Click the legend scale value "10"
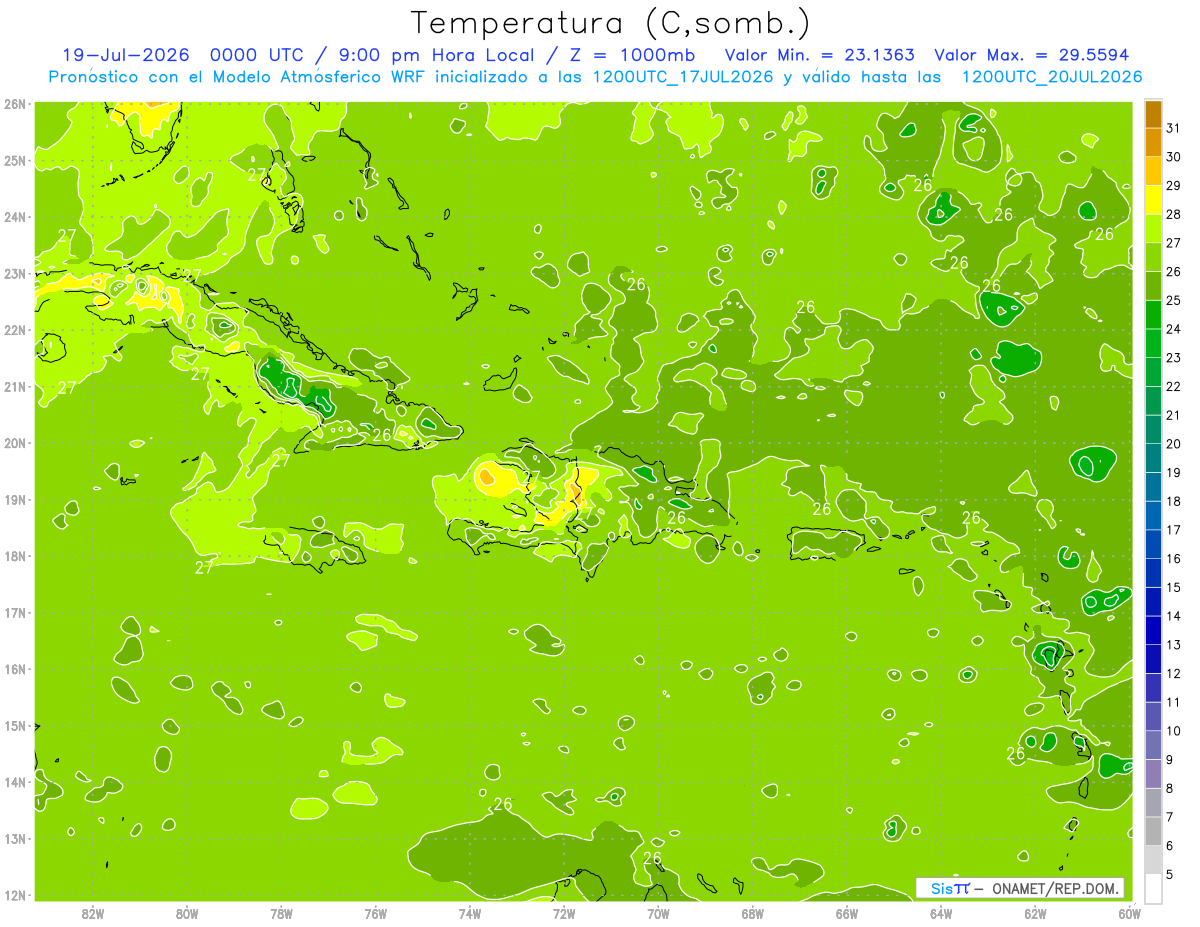 [1173, 731]
